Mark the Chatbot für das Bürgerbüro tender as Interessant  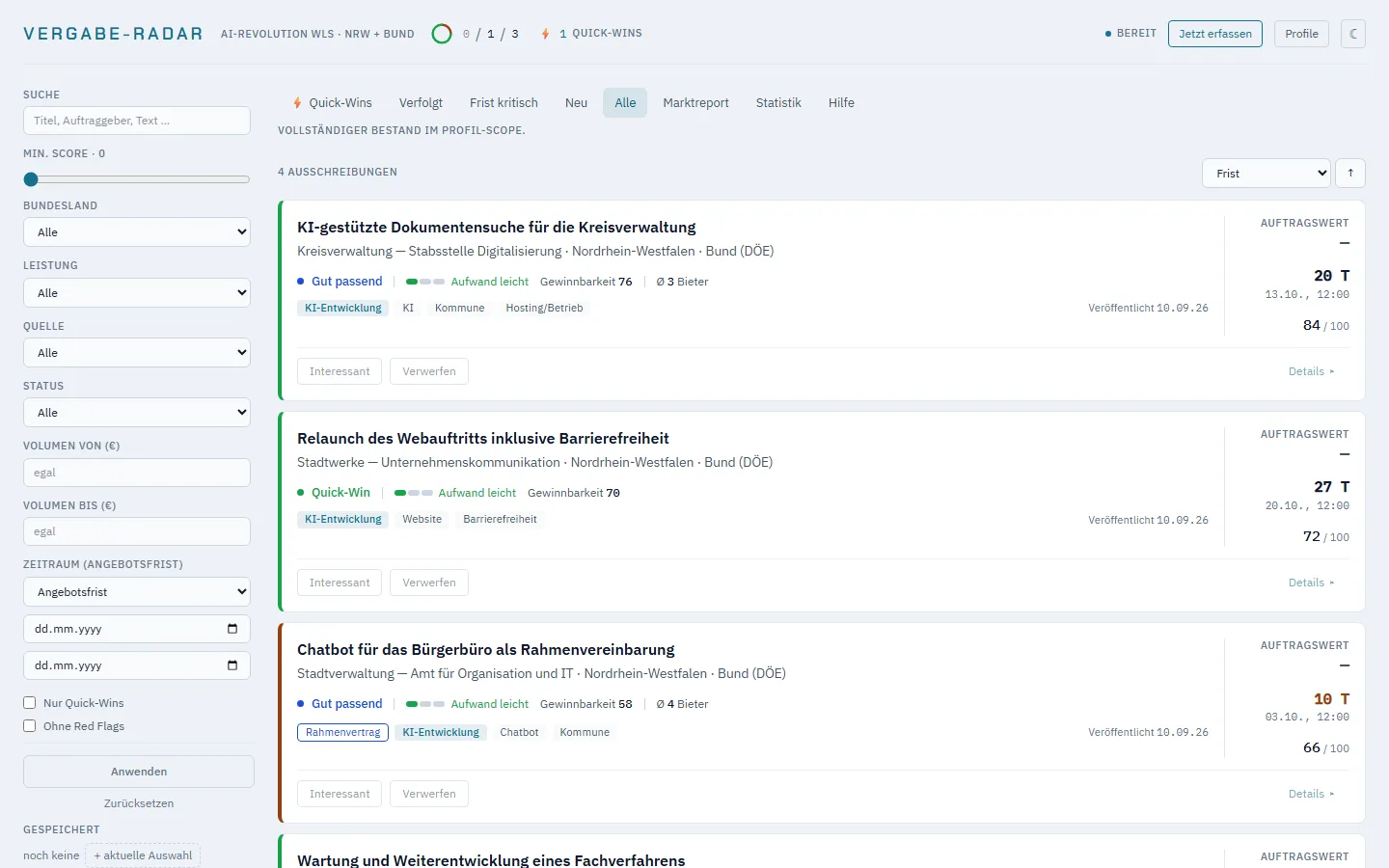[x=340, y=794]
